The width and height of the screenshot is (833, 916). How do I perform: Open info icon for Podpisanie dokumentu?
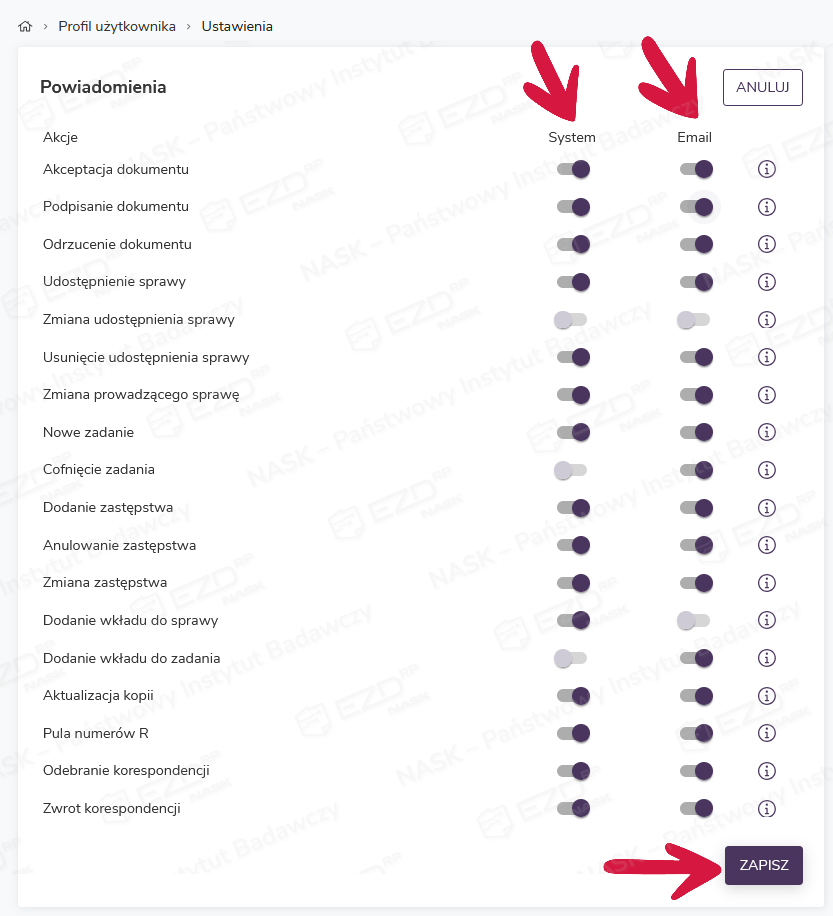point(767,207)
